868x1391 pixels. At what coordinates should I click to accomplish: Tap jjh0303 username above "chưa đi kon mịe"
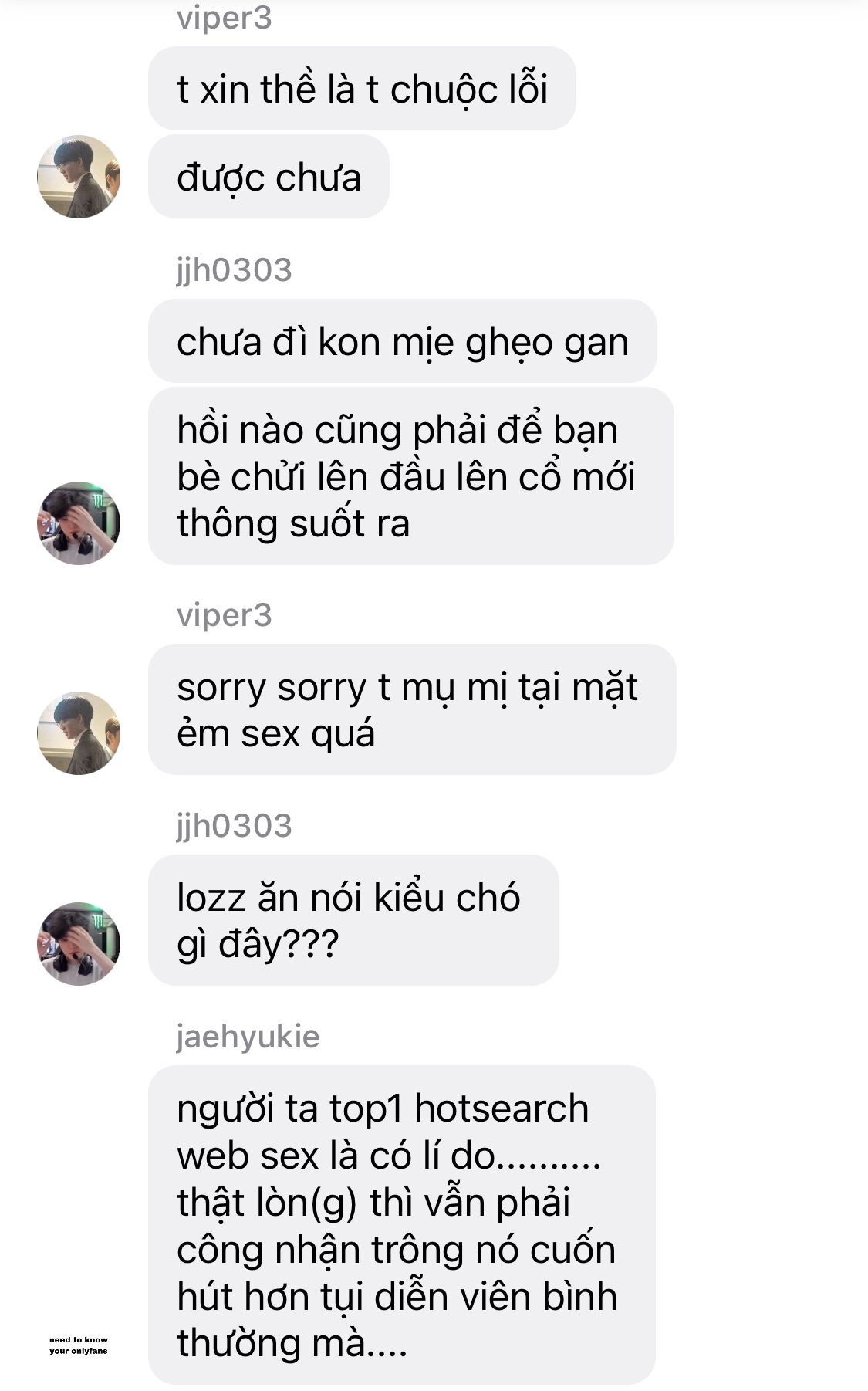pos(234,270)
